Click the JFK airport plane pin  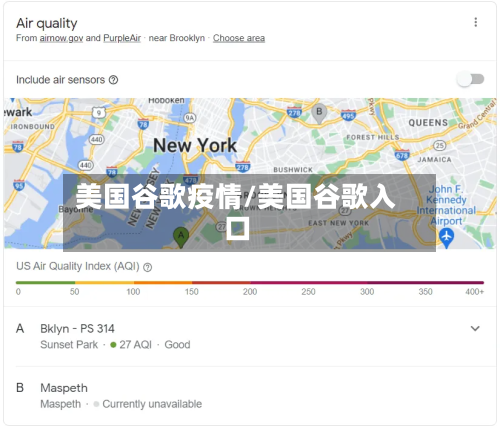(447, 238)
